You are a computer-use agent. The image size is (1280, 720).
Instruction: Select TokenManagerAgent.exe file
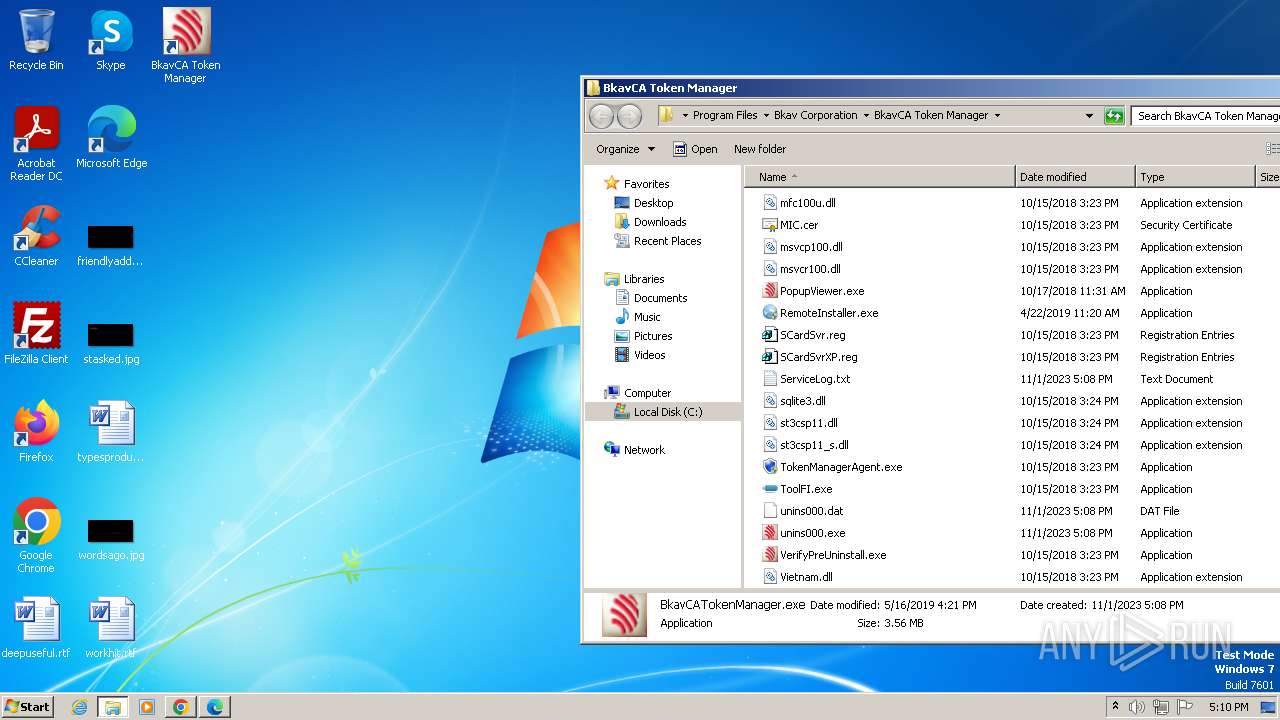[x=841, y=467]
